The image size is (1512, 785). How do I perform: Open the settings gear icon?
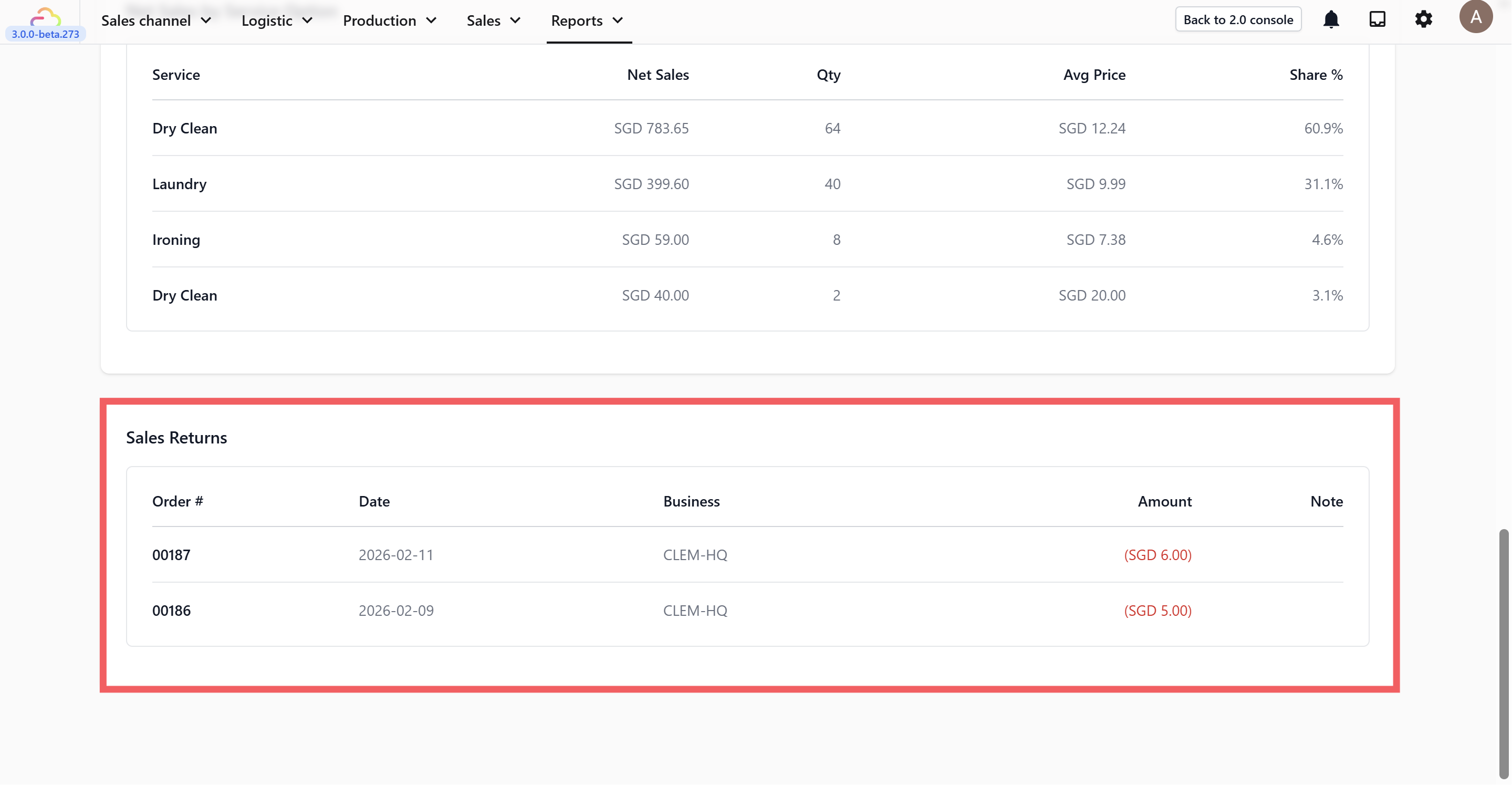(x=1423, y=19)
